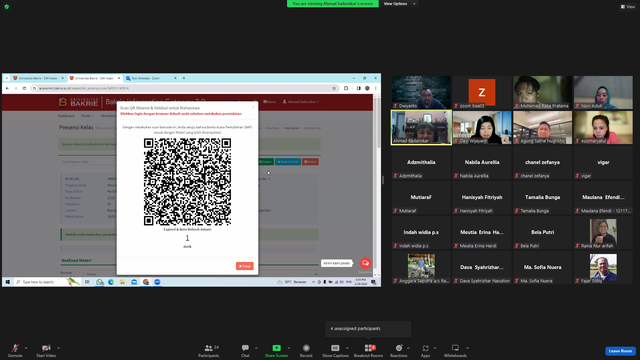Open the Zoom Apps panel
The width and height of the screenshot is (640, 360).
click(425, 351)
